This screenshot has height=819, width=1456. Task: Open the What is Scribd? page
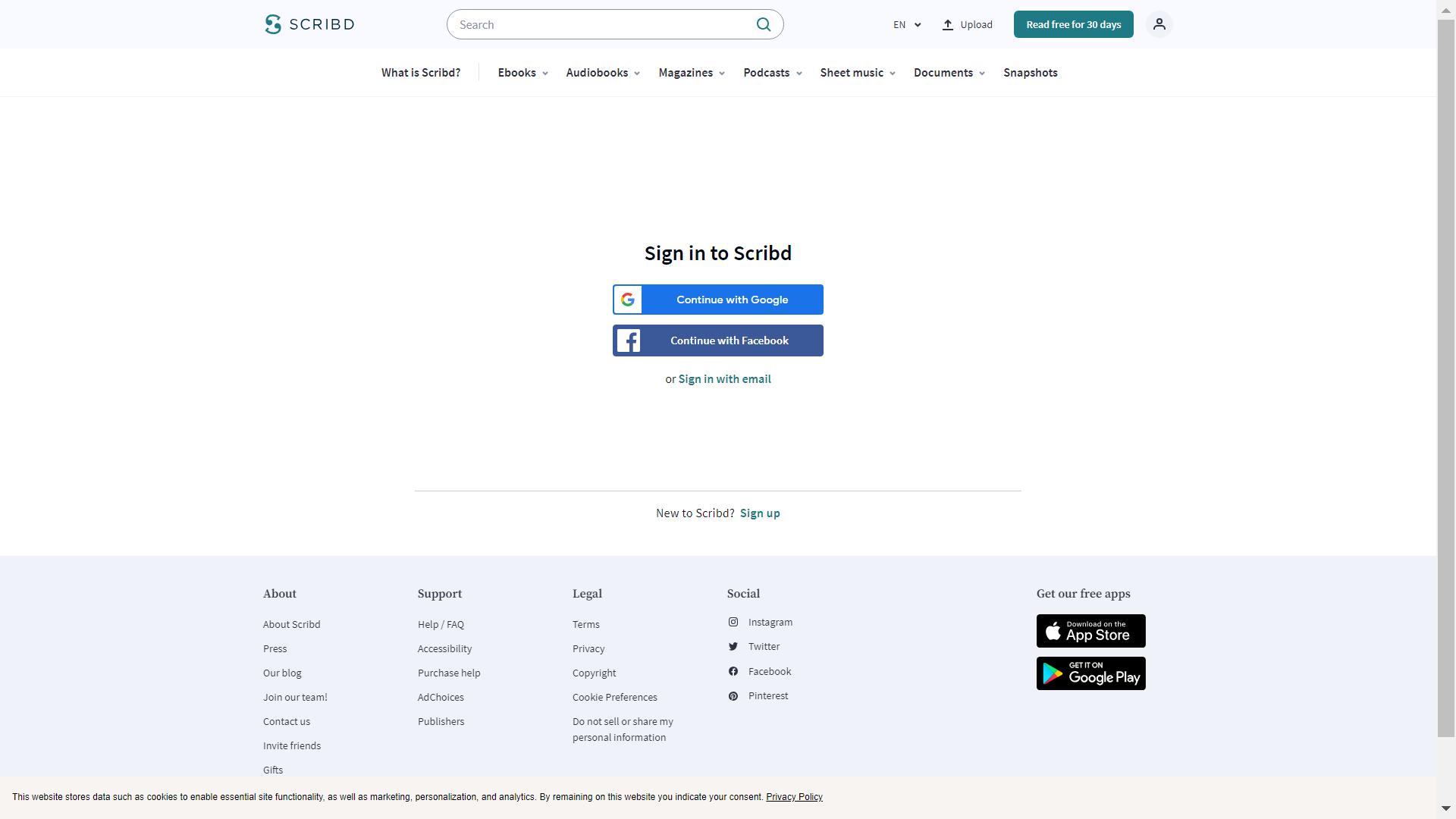[x=421, y=73]
